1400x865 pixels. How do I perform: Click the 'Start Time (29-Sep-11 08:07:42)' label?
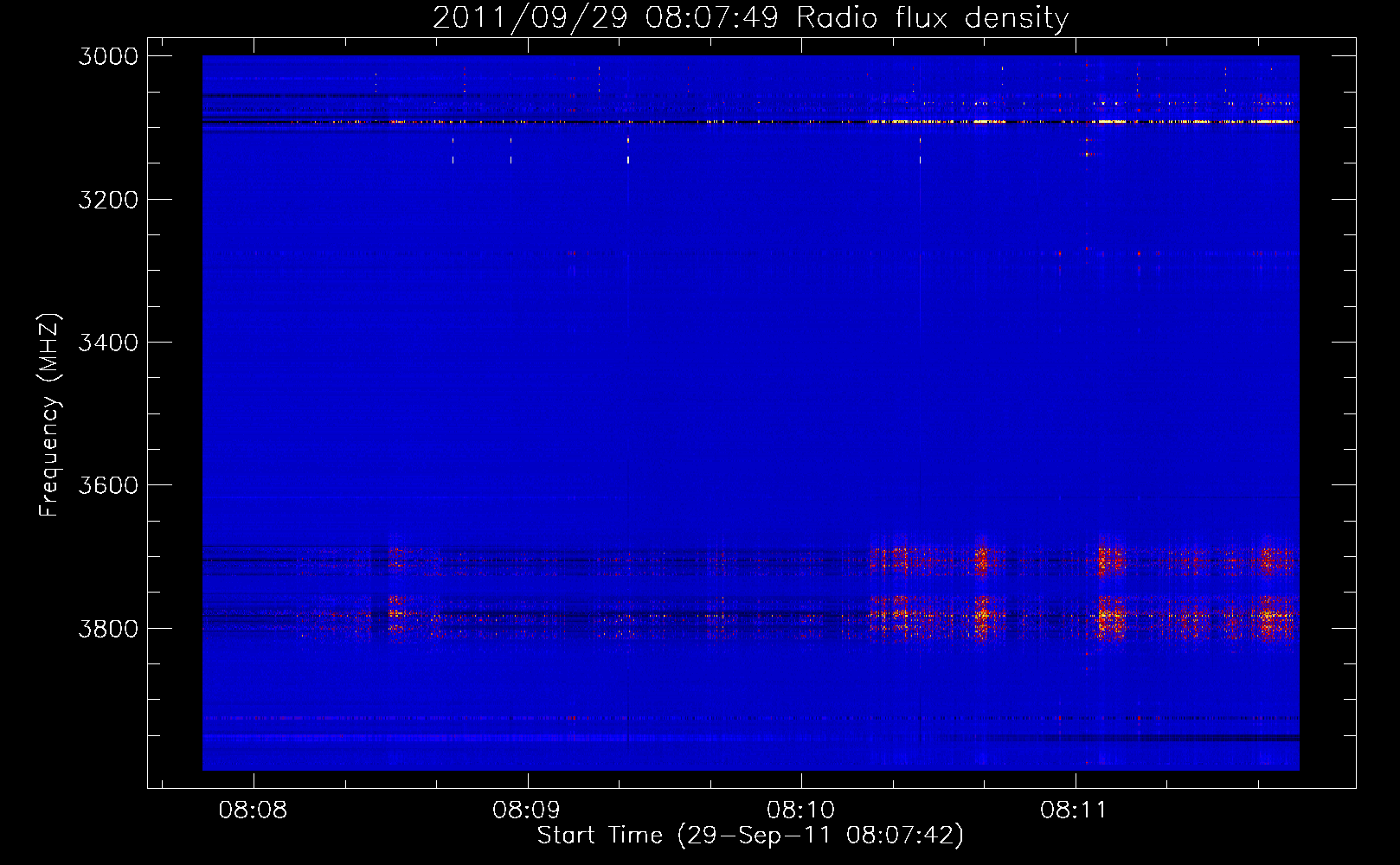(x=750, y=836)
